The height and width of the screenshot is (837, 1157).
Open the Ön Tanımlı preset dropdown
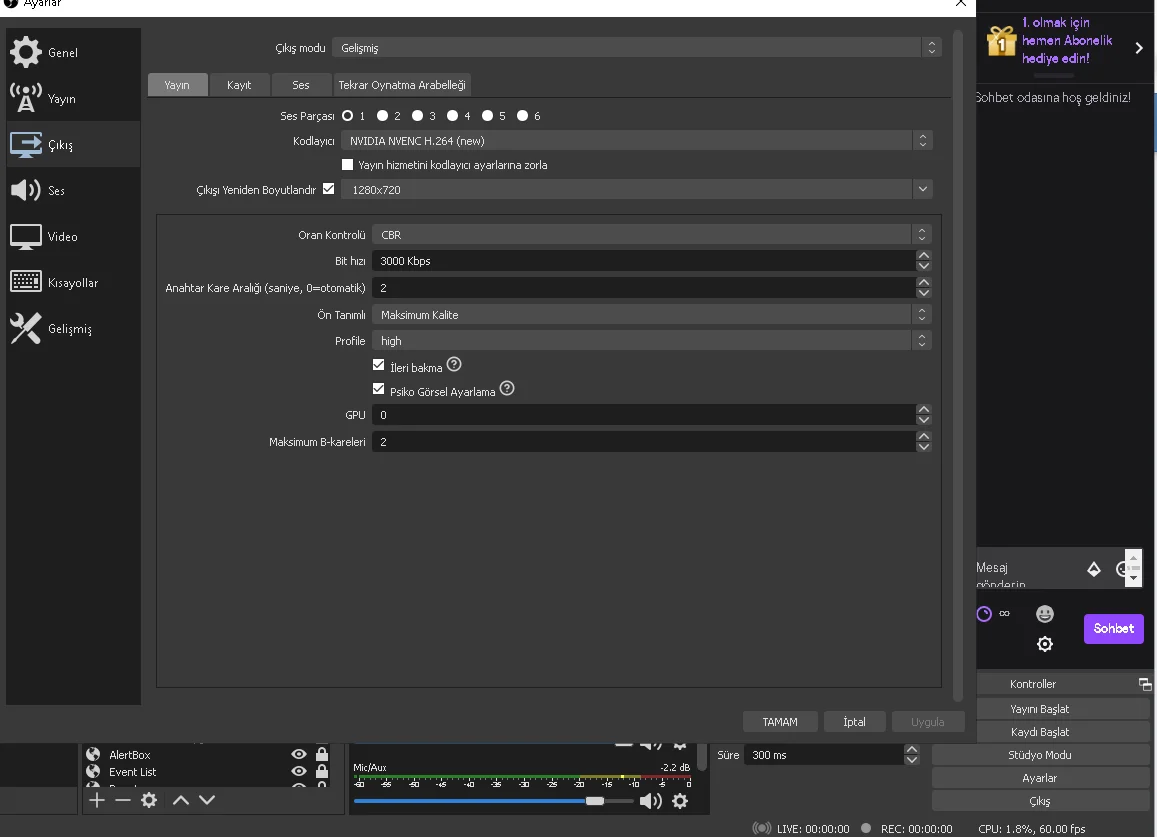(652, 314)
